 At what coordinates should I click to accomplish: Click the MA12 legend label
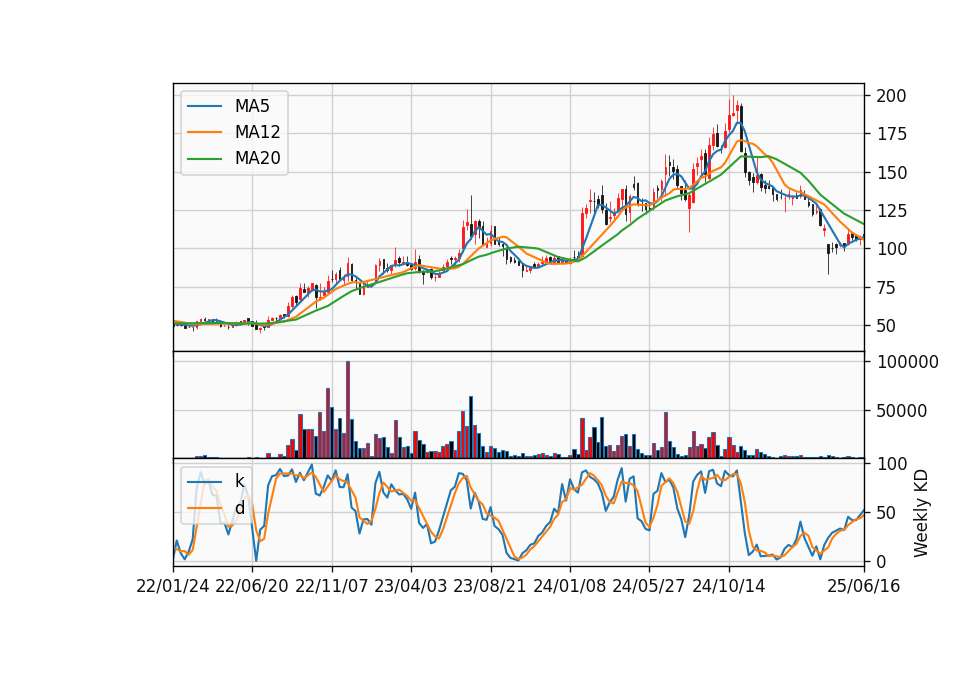(257, 132)
